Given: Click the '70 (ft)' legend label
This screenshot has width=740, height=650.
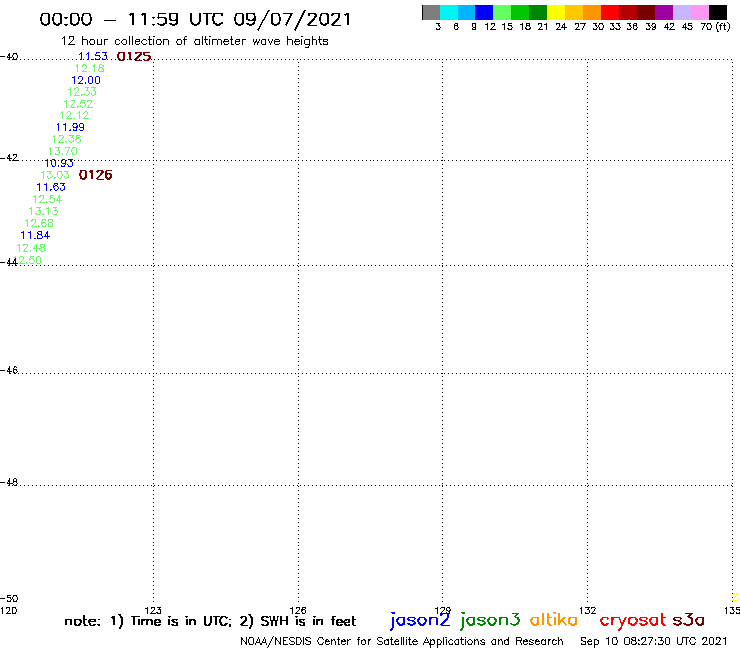Looking at the screenshot, I should (715, 27).
